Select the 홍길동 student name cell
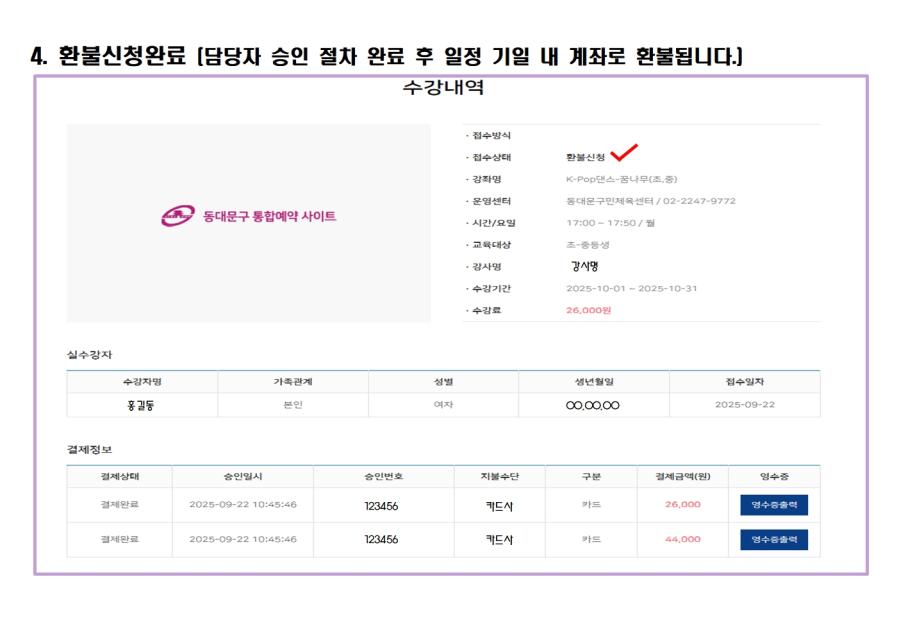 click(138, 404)
